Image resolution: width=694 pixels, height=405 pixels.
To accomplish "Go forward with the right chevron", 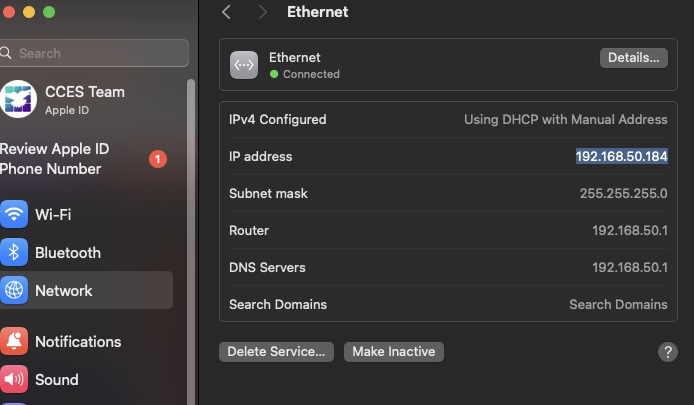I will point(262,12).
